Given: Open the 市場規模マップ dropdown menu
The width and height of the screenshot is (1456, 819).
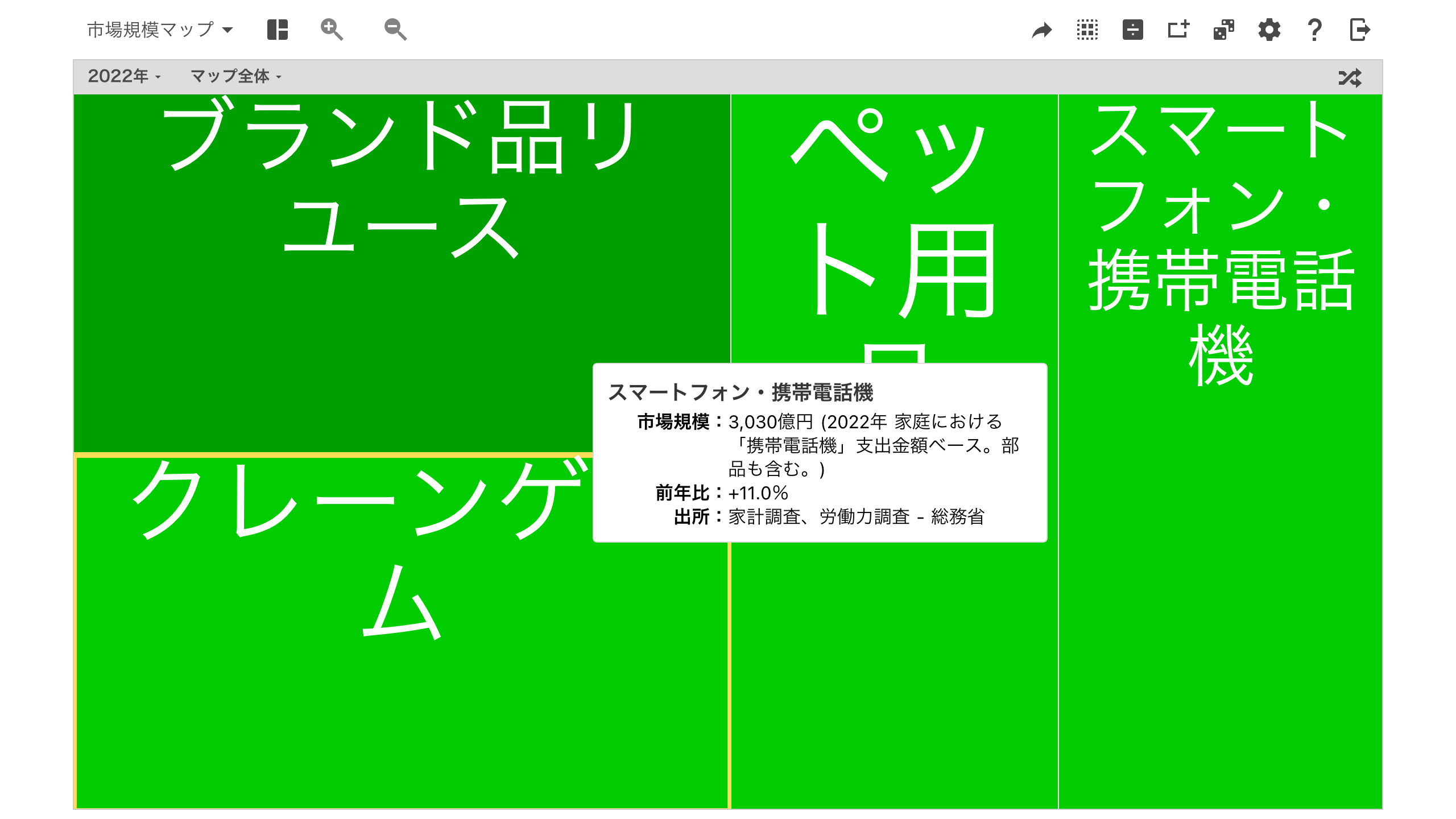Looking at the screenshot, I should tap(160, 30).
